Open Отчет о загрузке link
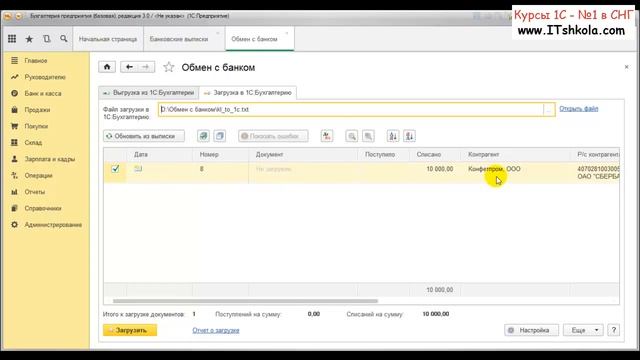The image size is (640, 360). [216, 330]
